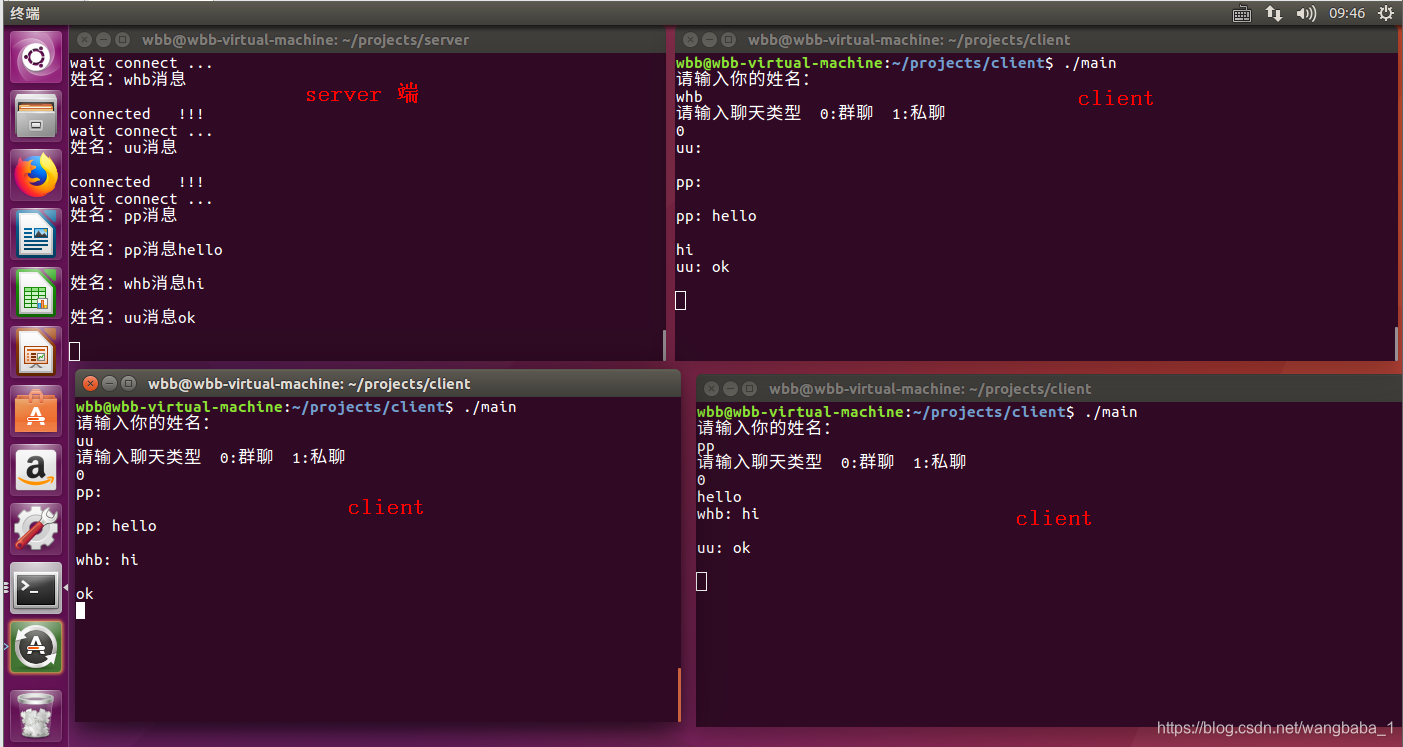Click "uu: ok" in whb's client terminal

coord(703,267)
